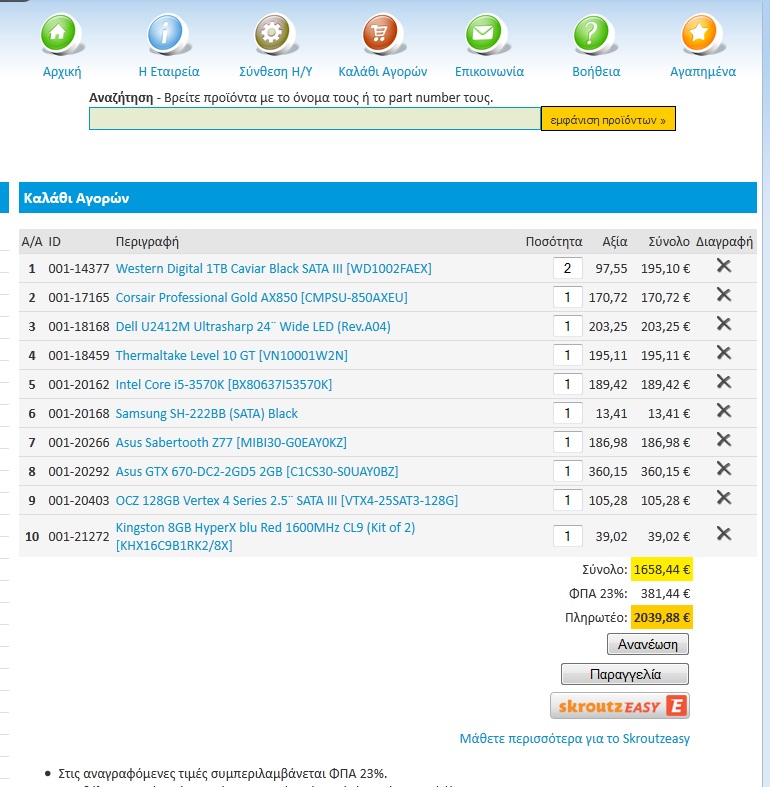Delete Intel Core i5-3570K row

point(723,382)
